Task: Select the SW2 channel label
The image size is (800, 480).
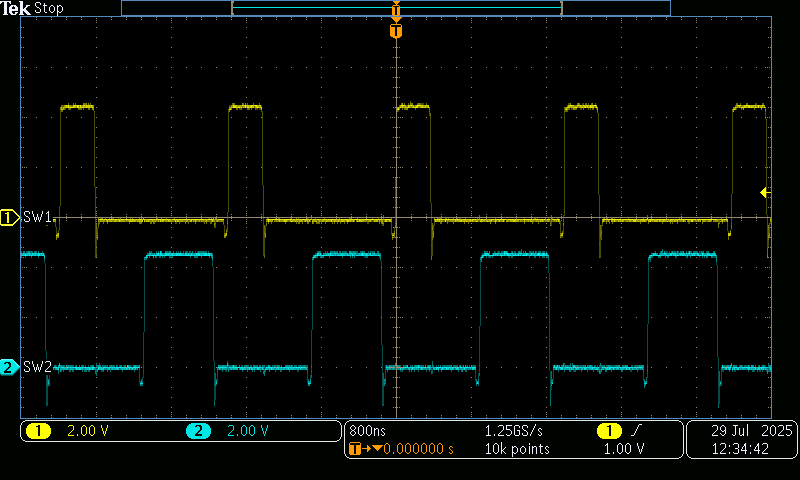Action: 37,367
